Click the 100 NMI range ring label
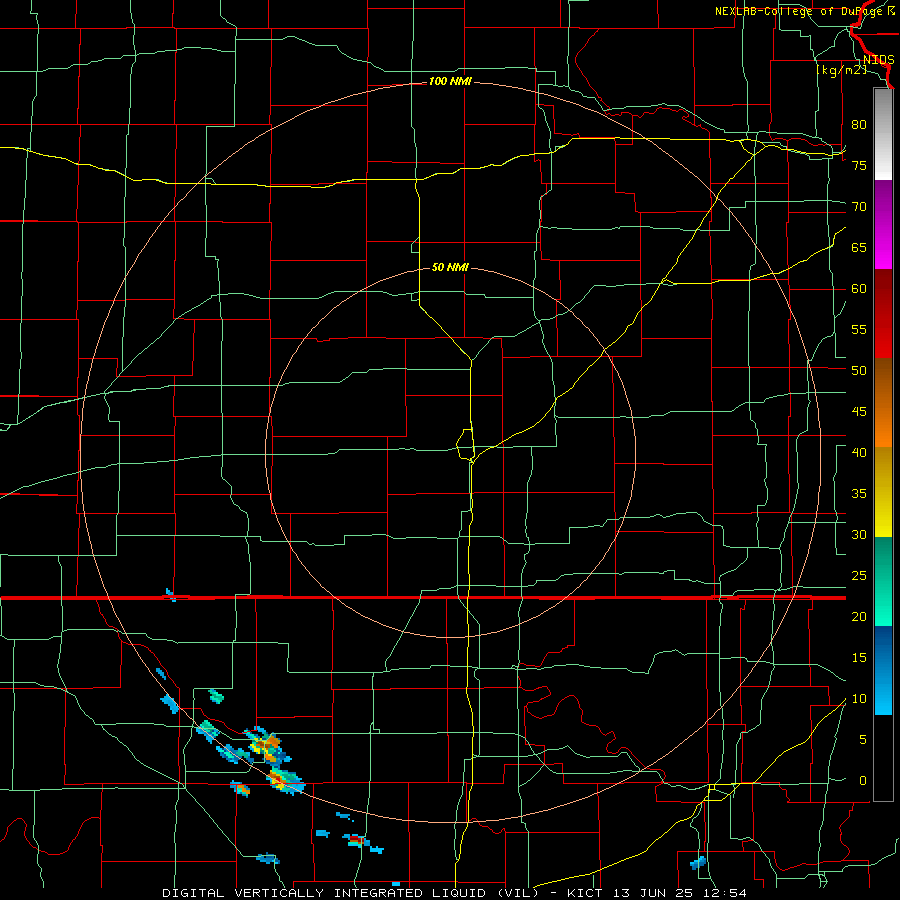Image resolution: width=900 pixels, height=900 pixels. (450, 82)
